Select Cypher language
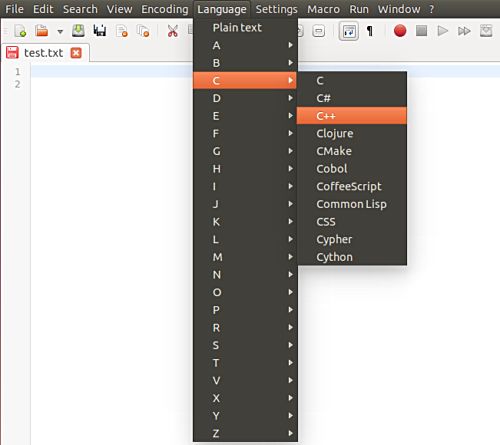The width and height of the screenshot is (500, 445). (x=352, y=239)
